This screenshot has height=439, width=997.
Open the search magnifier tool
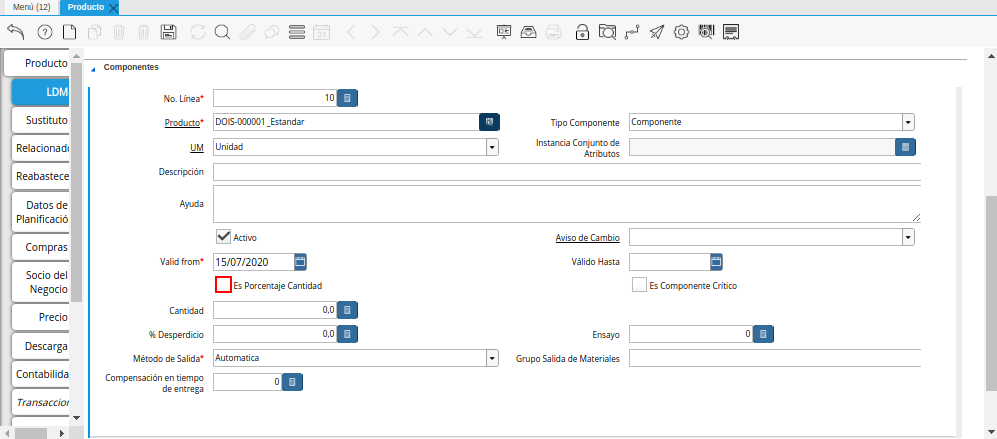(222, 32)
